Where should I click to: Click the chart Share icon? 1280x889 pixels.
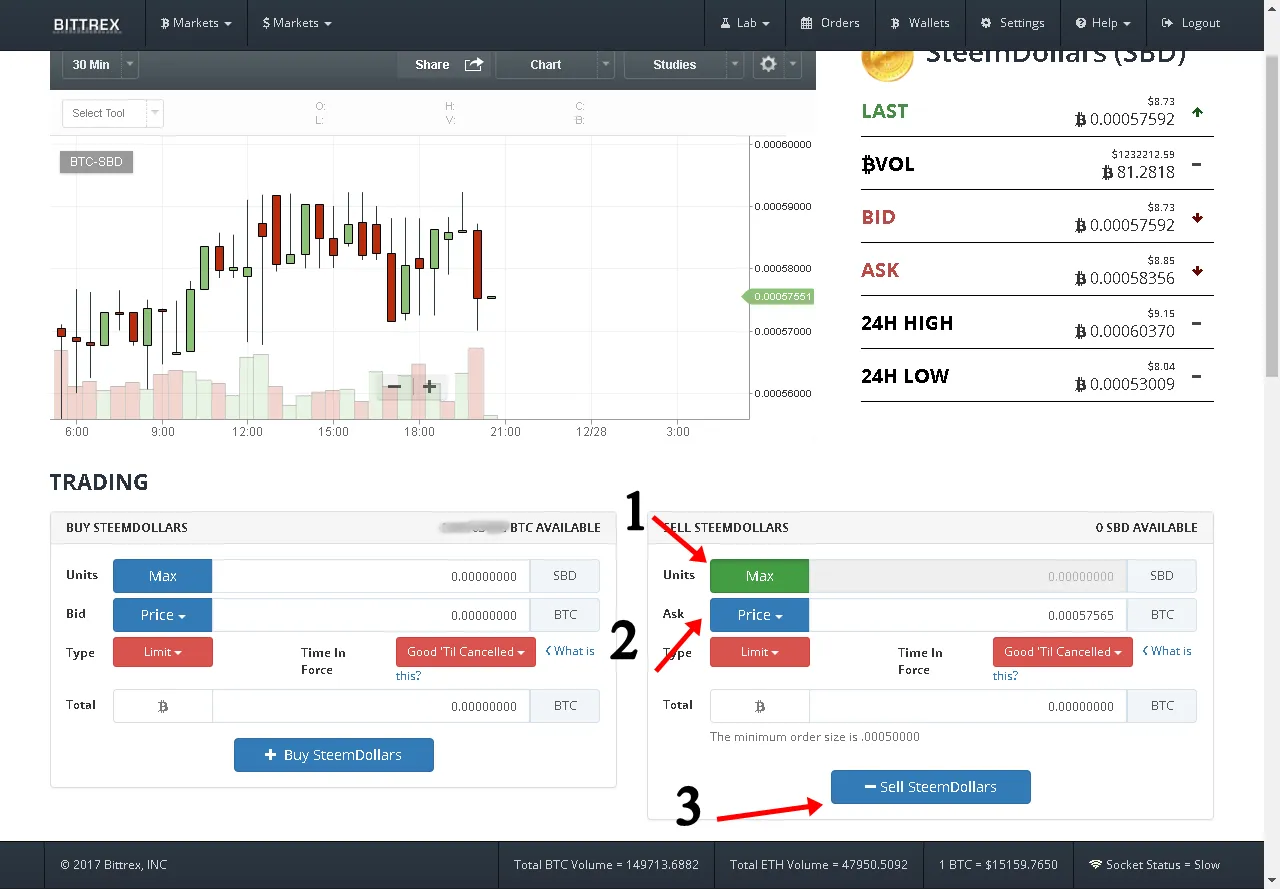[474, 64]
